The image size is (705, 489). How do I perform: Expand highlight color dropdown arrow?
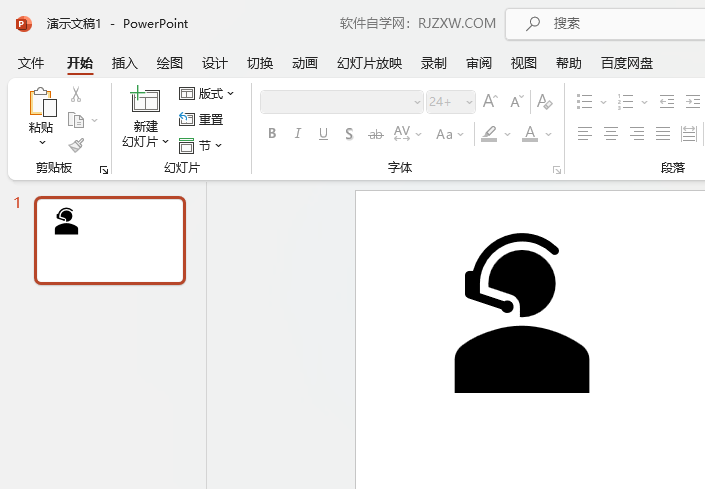(508, 134)
